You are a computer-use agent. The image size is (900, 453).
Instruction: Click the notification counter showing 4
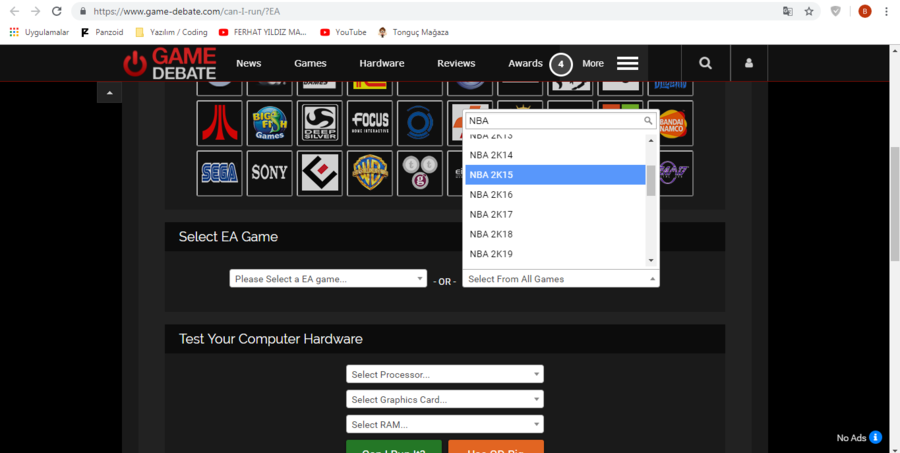pyautogui.click(x=561, y=64)
